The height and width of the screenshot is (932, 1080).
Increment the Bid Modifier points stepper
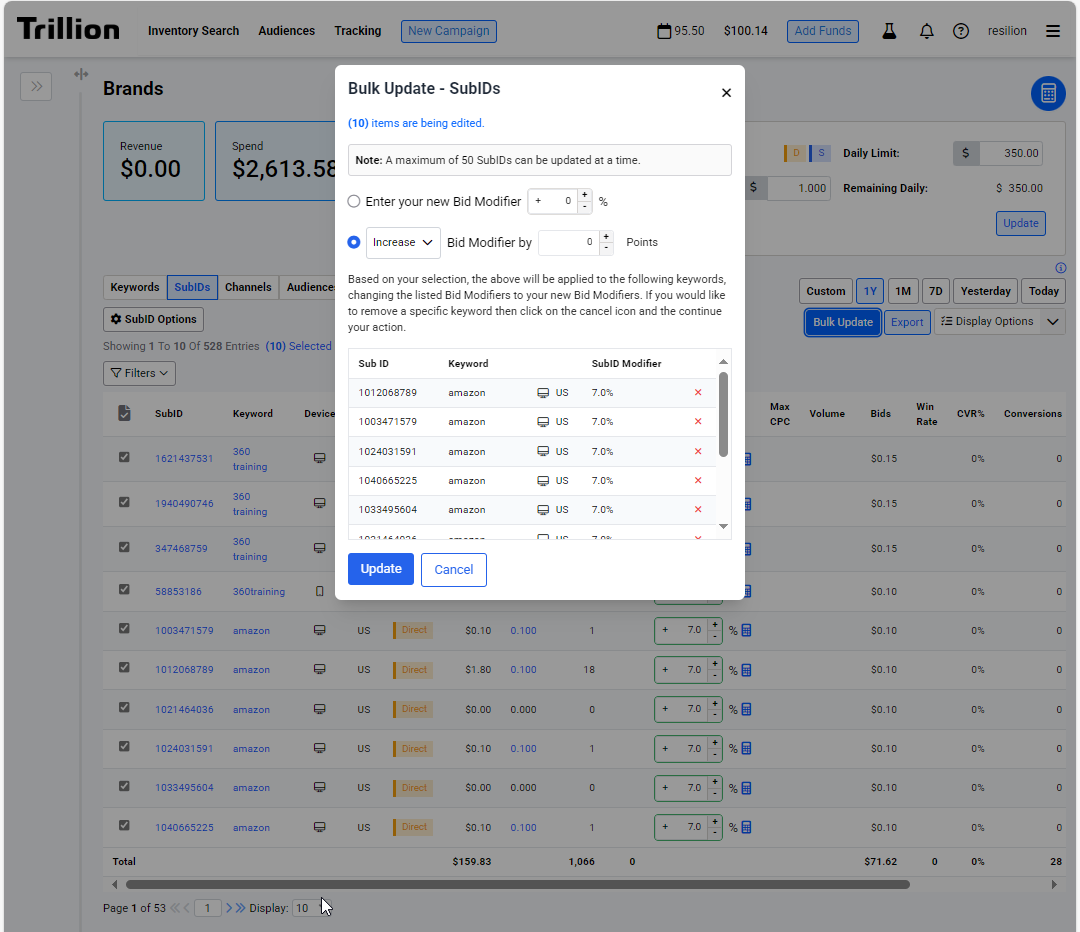pyautogui.click(x=606, y=237)
